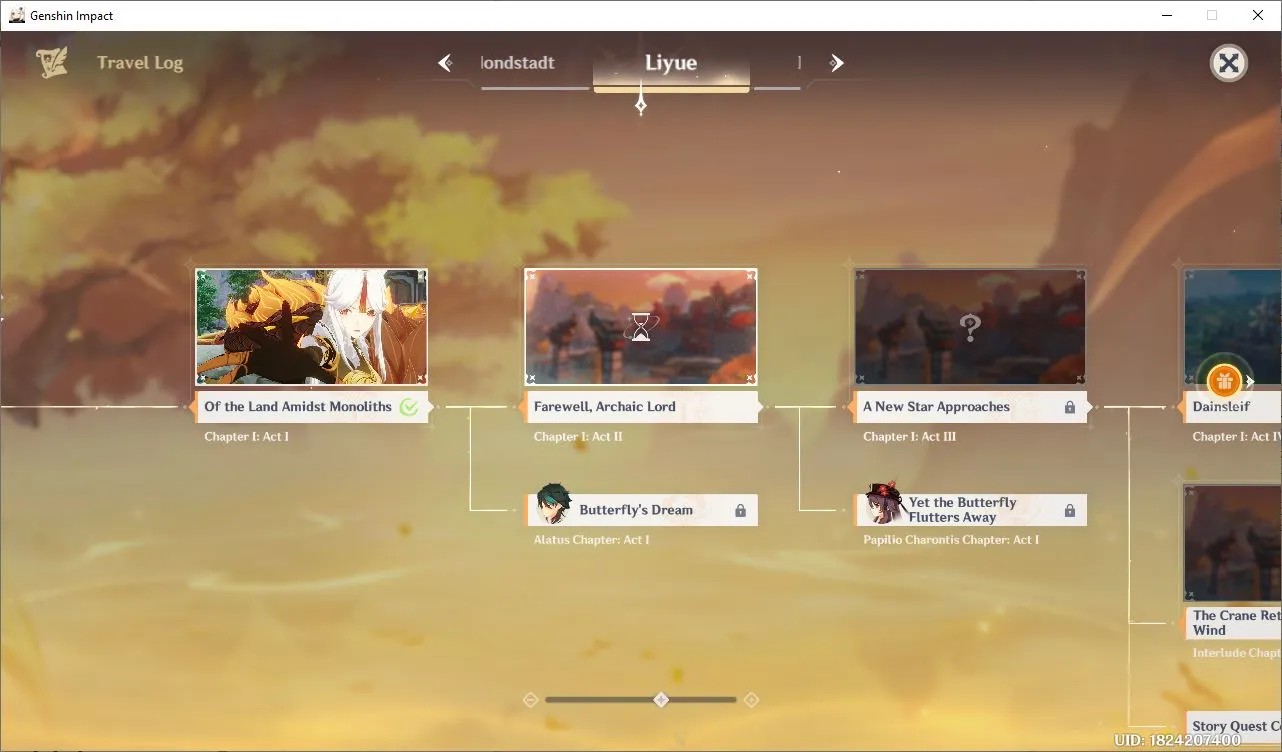Select the Of the Land Amidst Monoliths title
This screenshot has width=1282, height=752.
point(298,407)
